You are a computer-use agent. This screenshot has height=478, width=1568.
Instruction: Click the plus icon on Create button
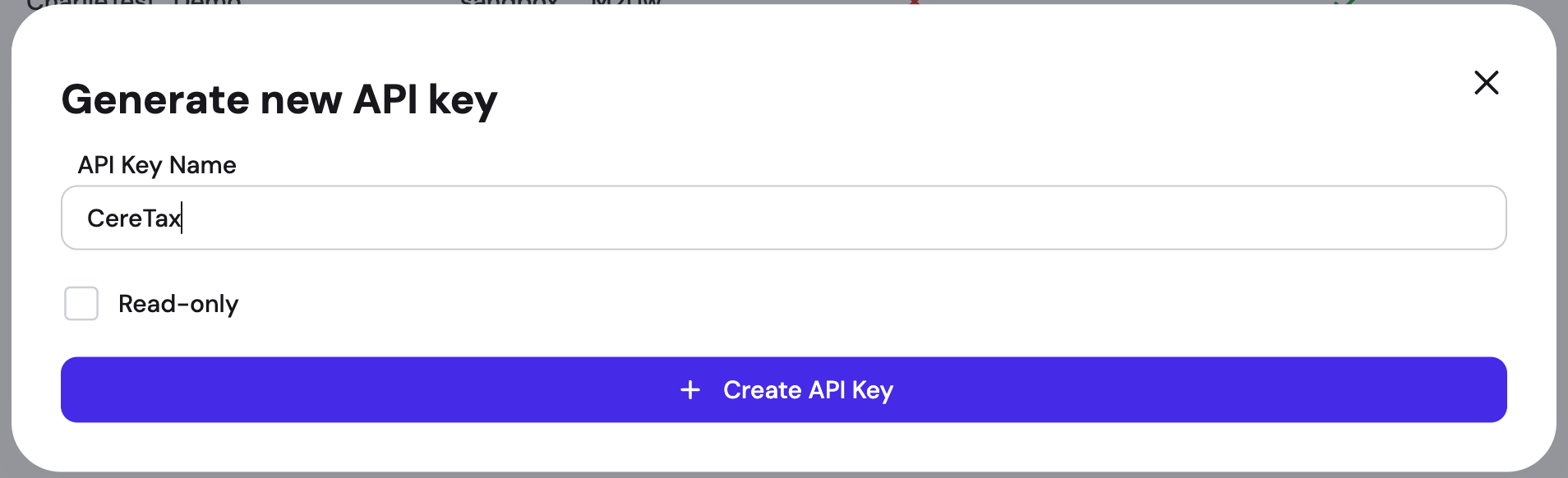690,390
